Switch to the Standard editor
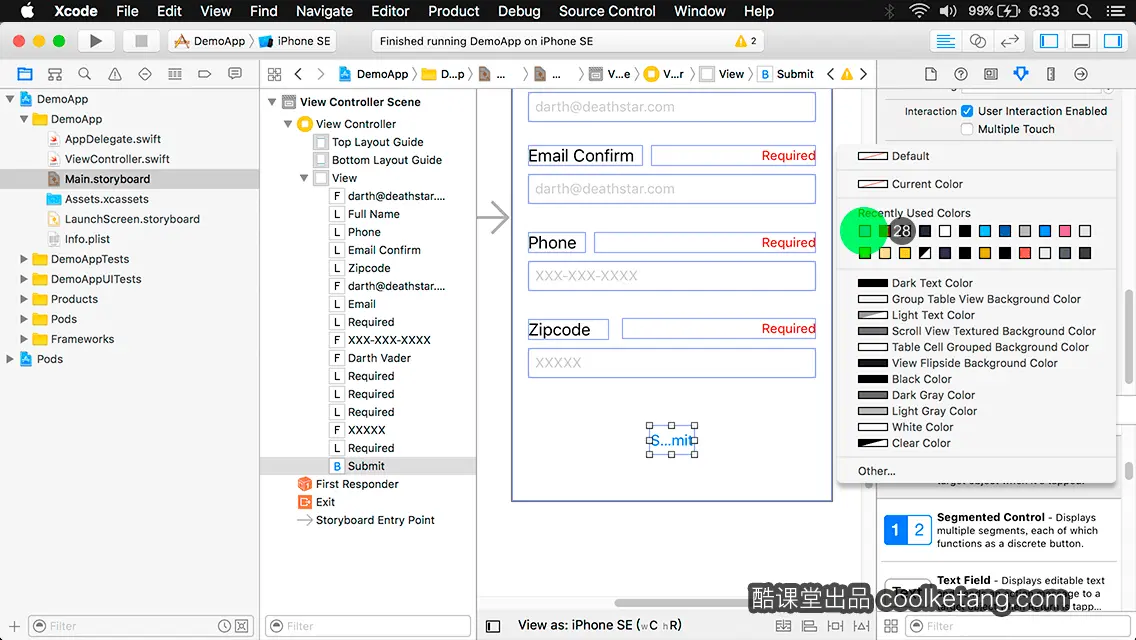The width and height of the screenshot is (1136, 640). (x=945, y=41)
